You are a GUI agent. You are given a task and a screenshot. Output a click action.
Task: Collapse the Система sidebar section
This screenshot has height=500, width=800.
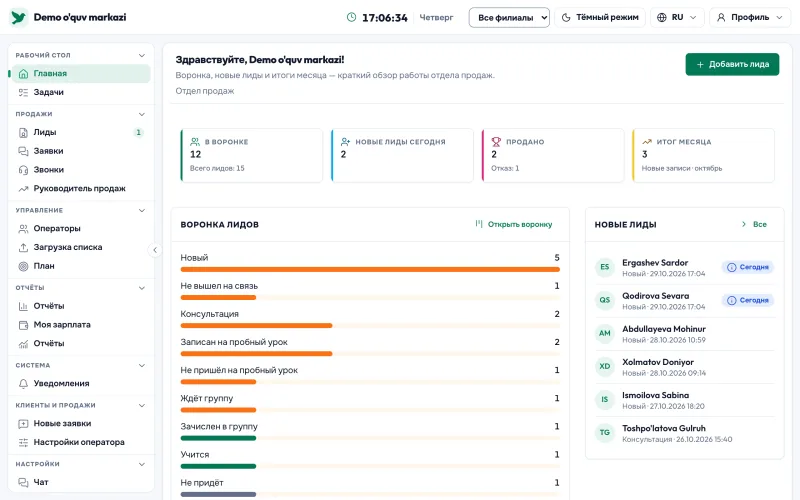[x=81, y=365]
